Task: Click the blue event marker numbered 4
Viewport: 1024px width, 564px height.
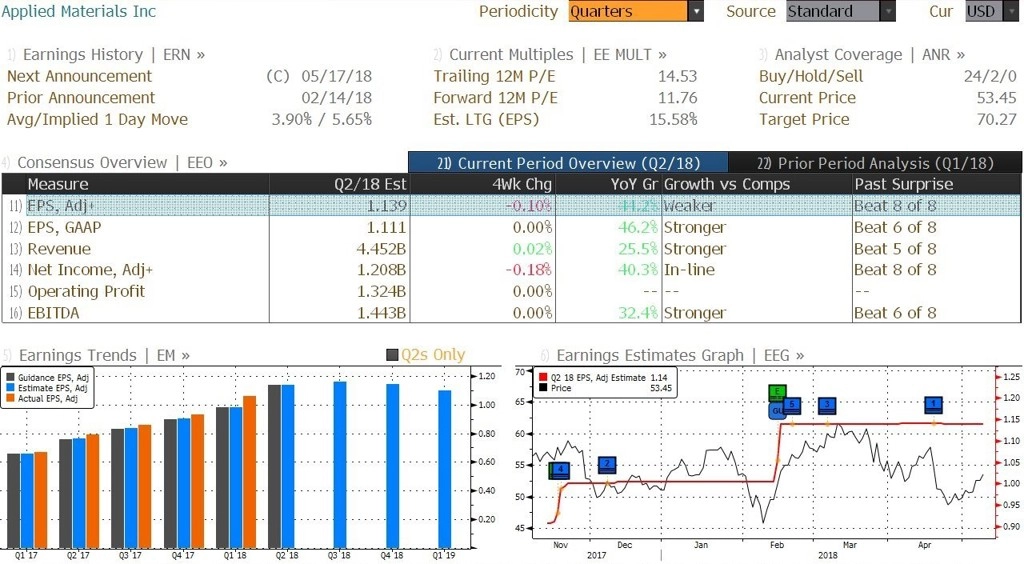Action: pos(560,470)
